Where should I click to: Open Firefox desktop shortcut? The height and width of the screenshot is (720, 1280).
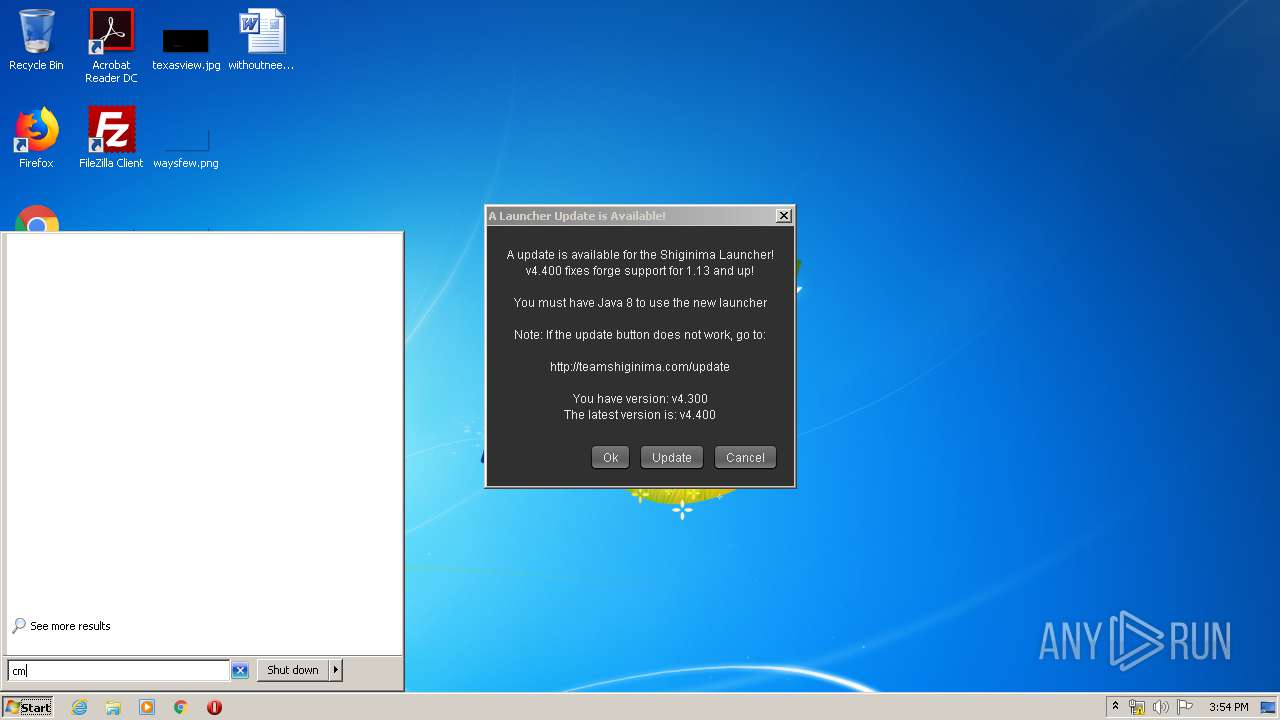[36, 138]
